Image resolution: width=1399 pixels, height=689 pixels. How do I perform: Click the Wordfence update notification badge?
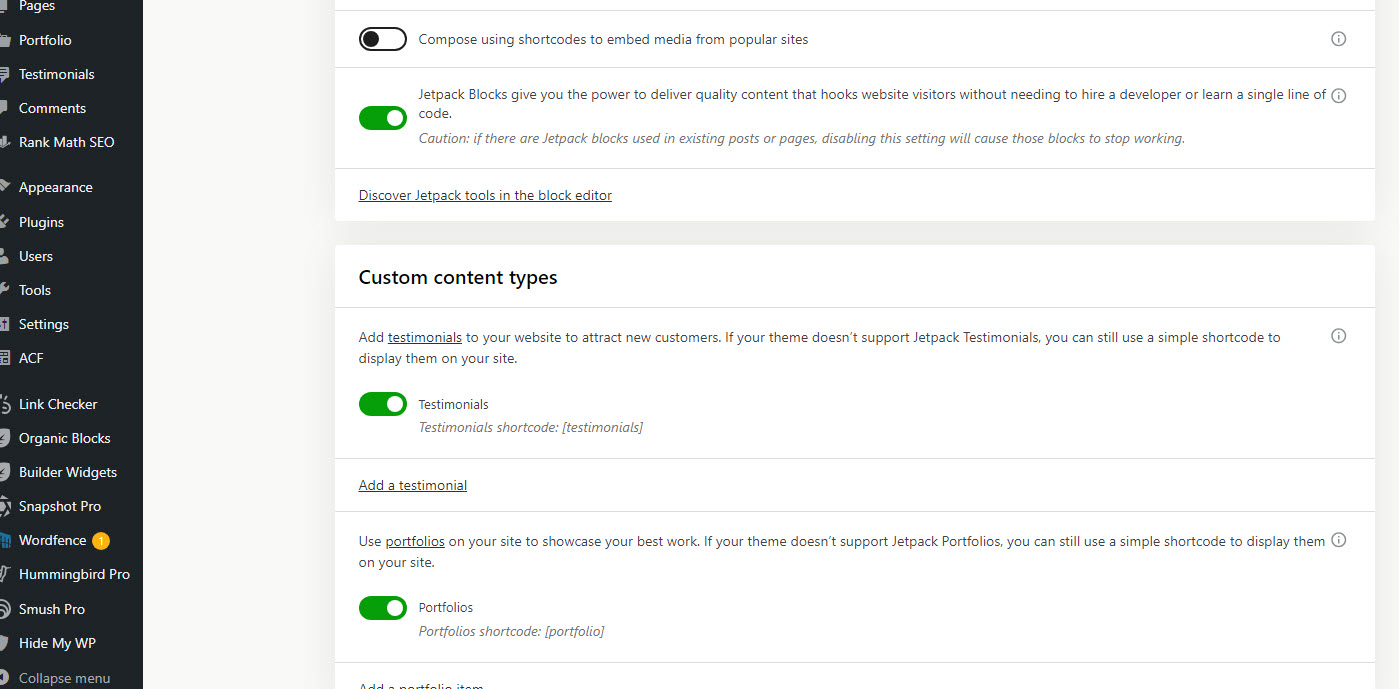101,541
